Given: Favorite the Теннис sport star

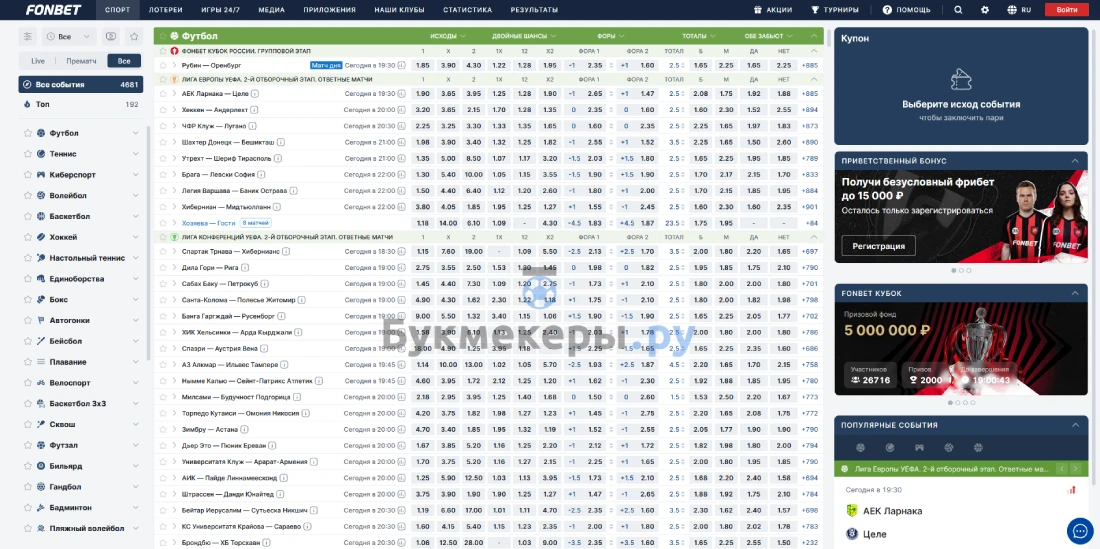Looking at the screenshot, I should click(28, 154).
